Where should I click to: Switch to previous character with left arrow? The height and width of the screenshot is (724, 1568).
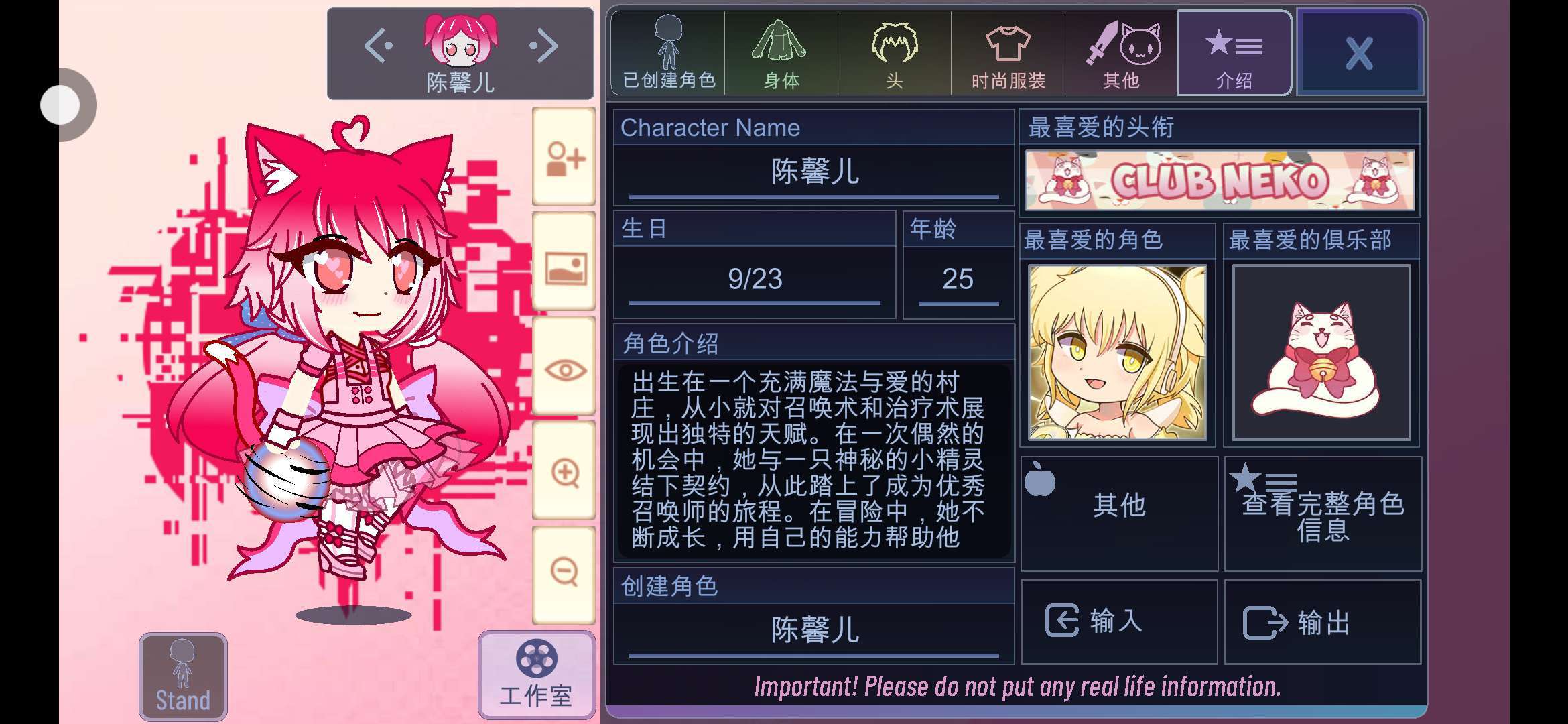tap(378, 46)
